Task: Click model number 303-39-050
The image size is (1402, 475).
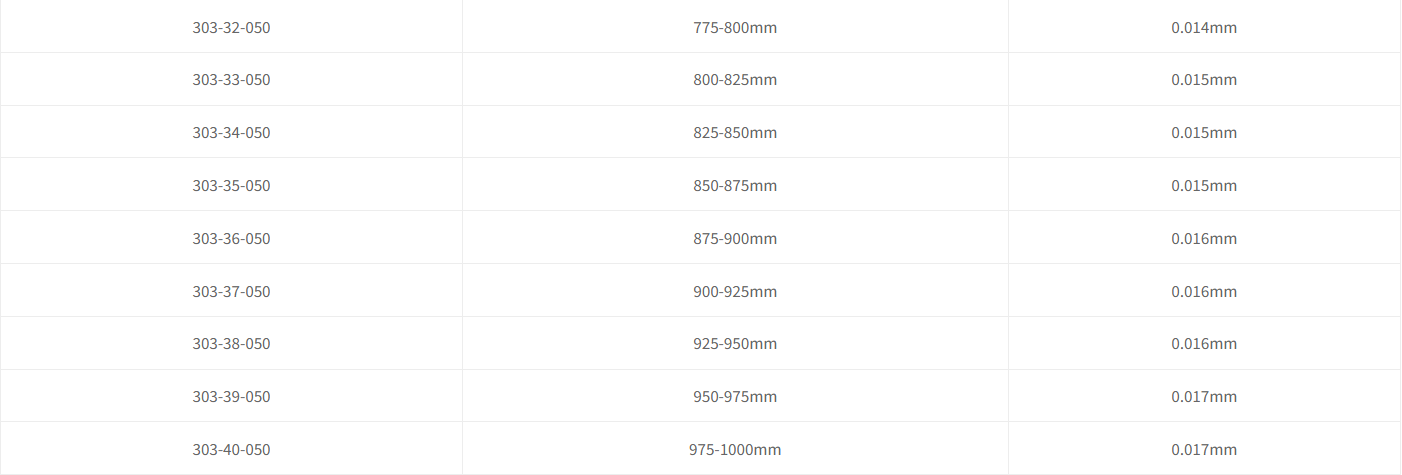Action: tap(231, 397)
